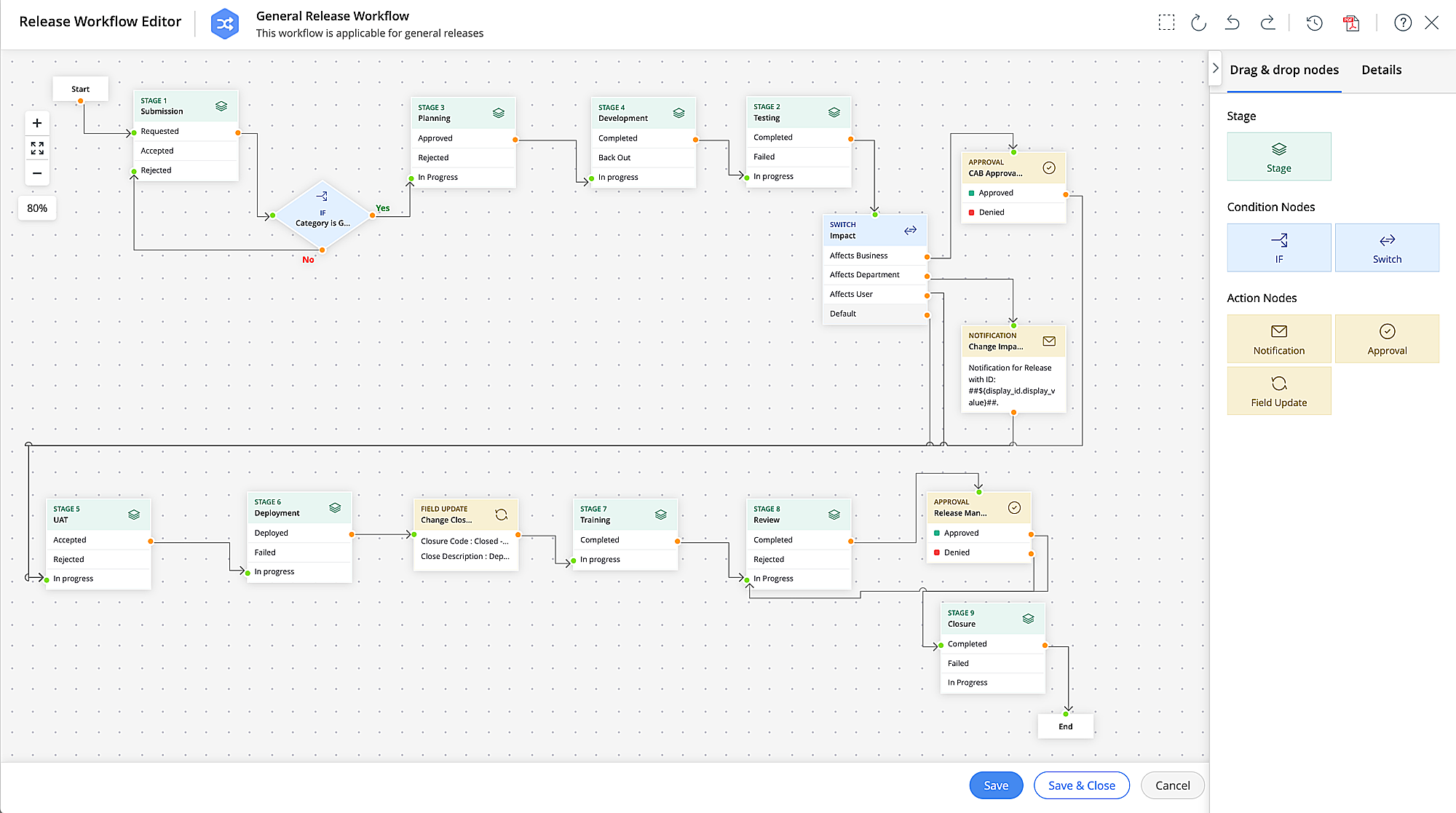The width and height of the screenshot is (1456, 813).
Task: Save and close the workflow
Action: tap(1081, 785)
